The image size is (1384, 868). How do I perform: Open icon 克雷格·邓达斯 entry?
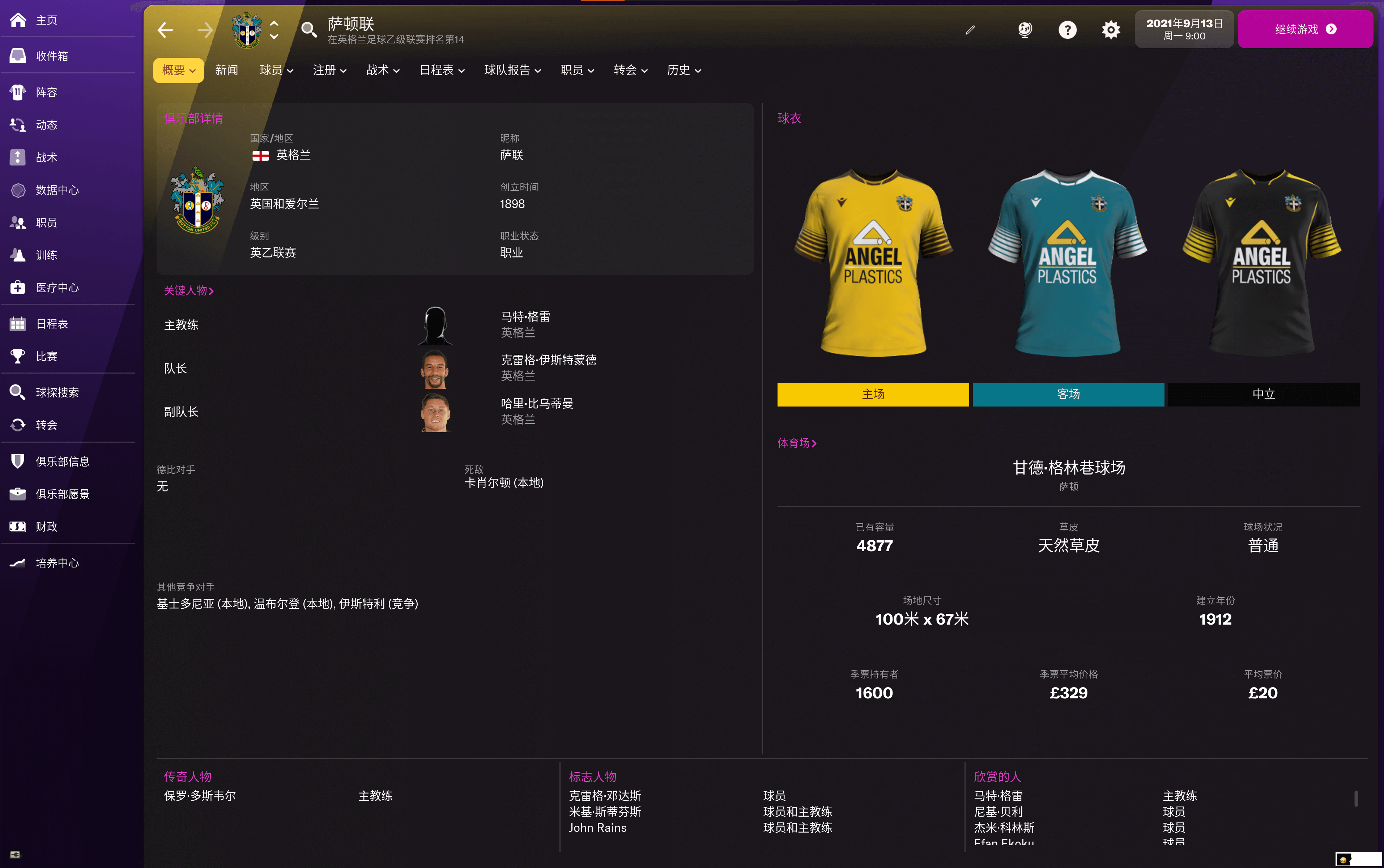point(604,796)
